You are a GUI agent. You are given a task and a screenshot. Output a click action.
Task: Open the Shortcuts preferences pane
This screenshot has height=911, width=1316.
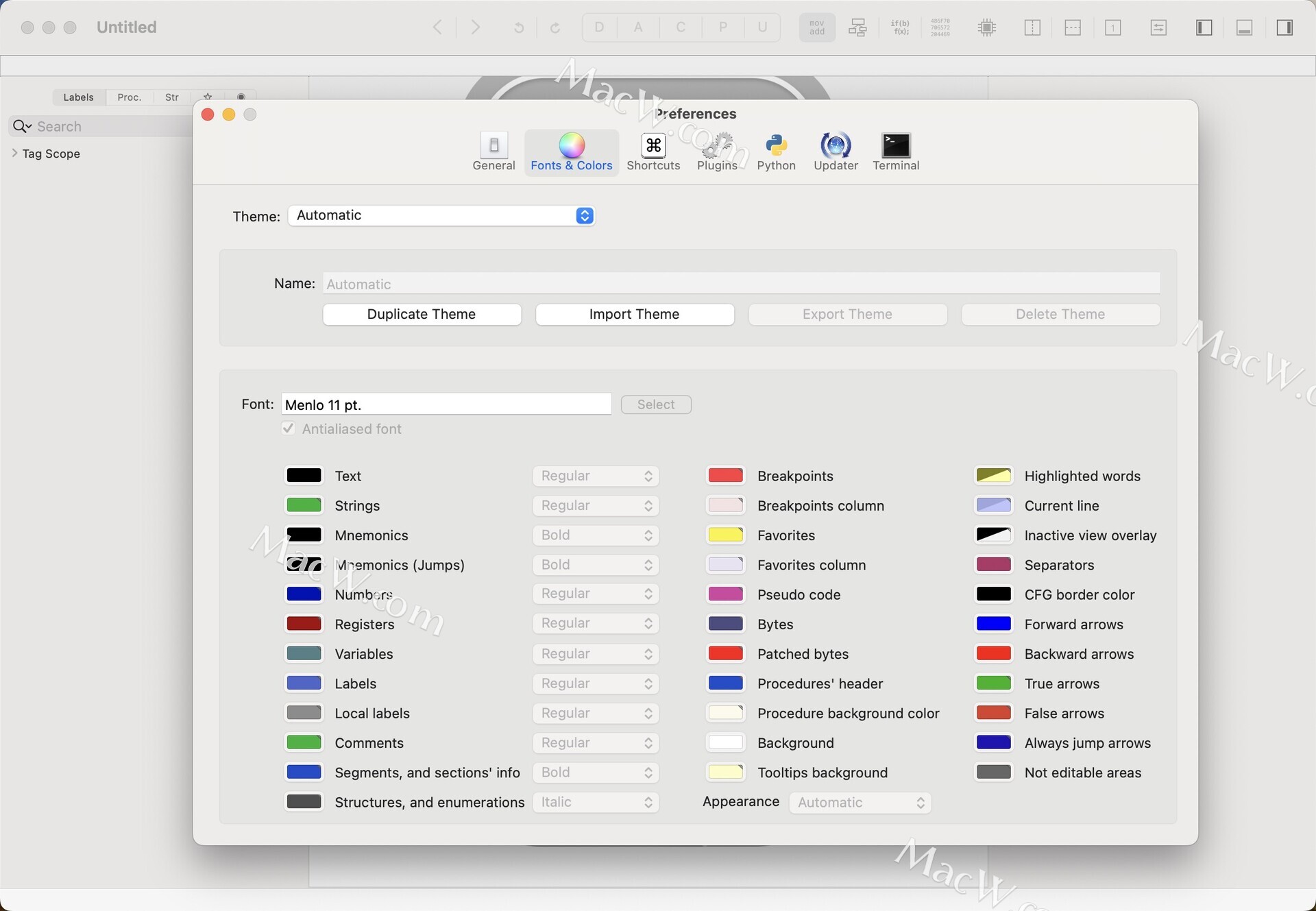(653, 152)
